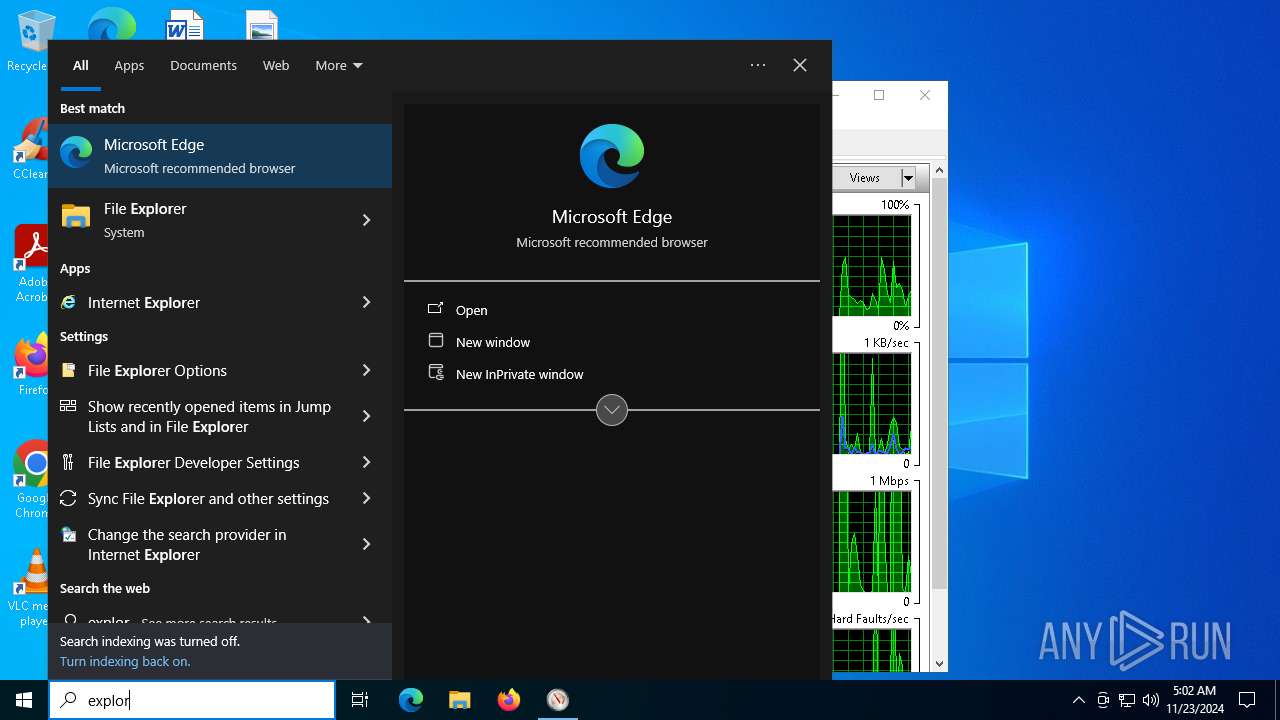Switch to the Web search tab

pyautogui.click(x=276, y=65)
